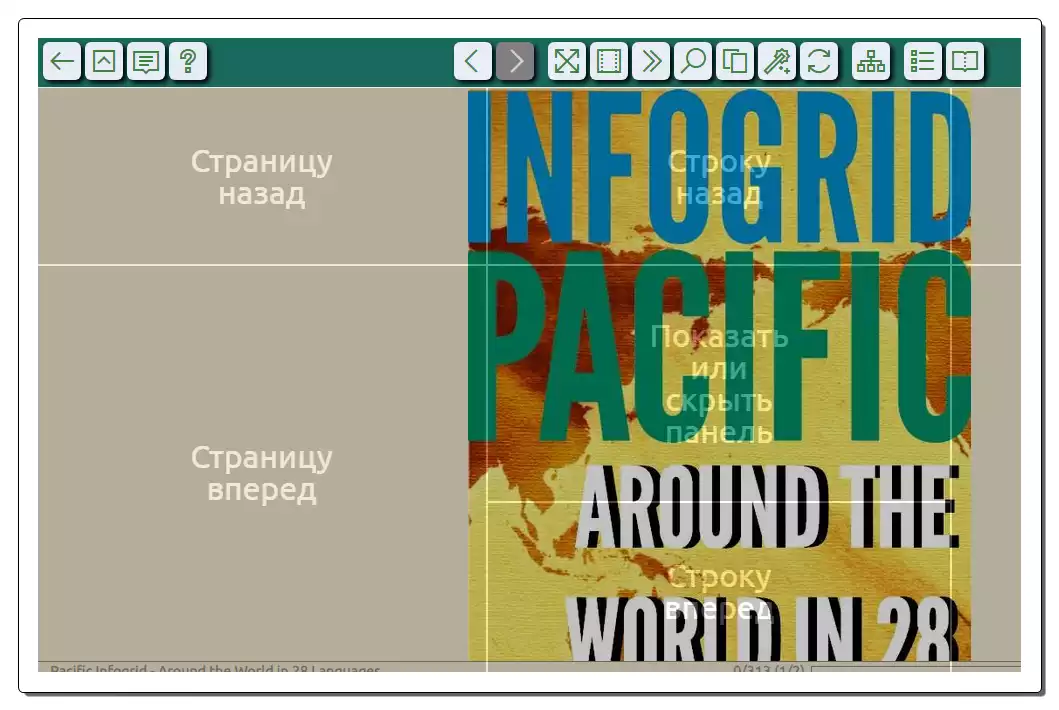1059x710 pixels.
Task: Open the comment bubble icon
Action: point(146,61)
